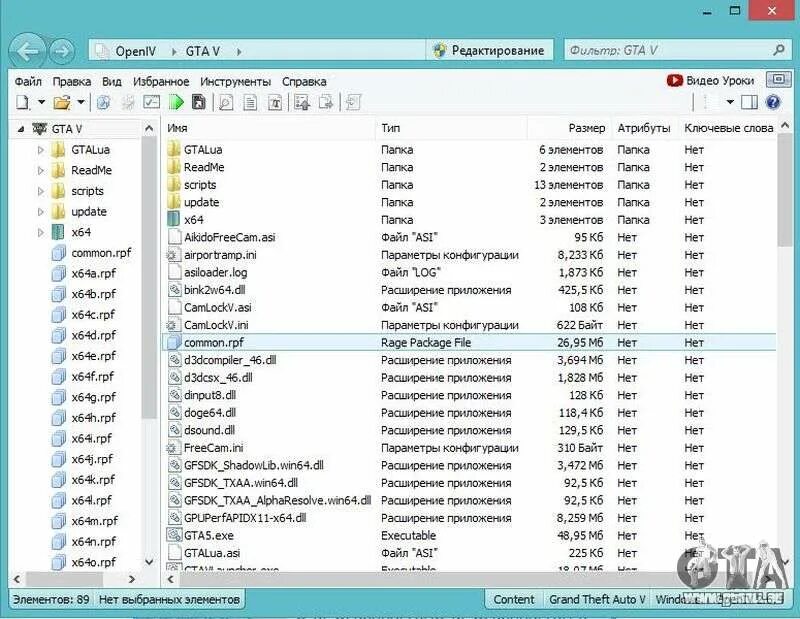Viewport: 800px width, 619px height.
Task: Click the Редактирование edit mode button
Action: tap(489, 51)
